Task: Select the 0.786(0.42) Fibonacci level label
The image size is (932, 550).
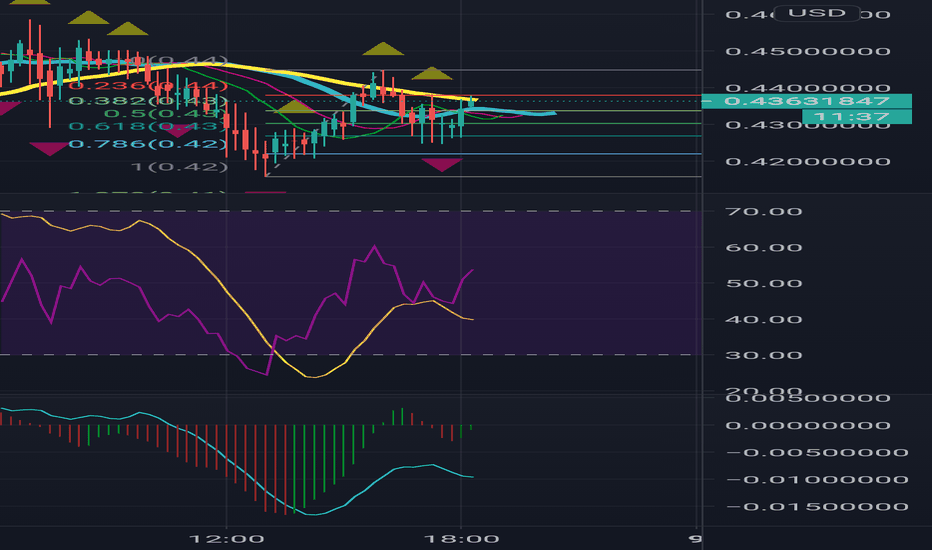Action: click(x=148, y=144)
